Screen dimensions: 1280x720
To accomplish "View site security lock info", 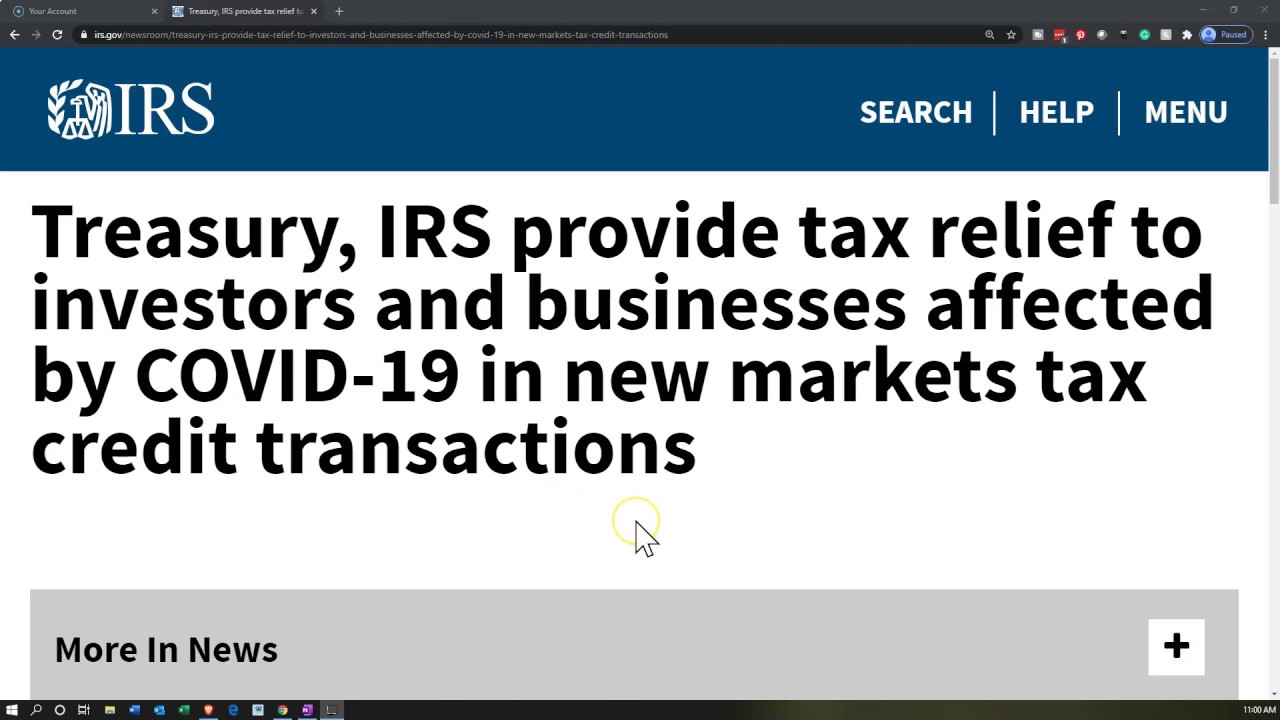I will click(x=84, y=35).
